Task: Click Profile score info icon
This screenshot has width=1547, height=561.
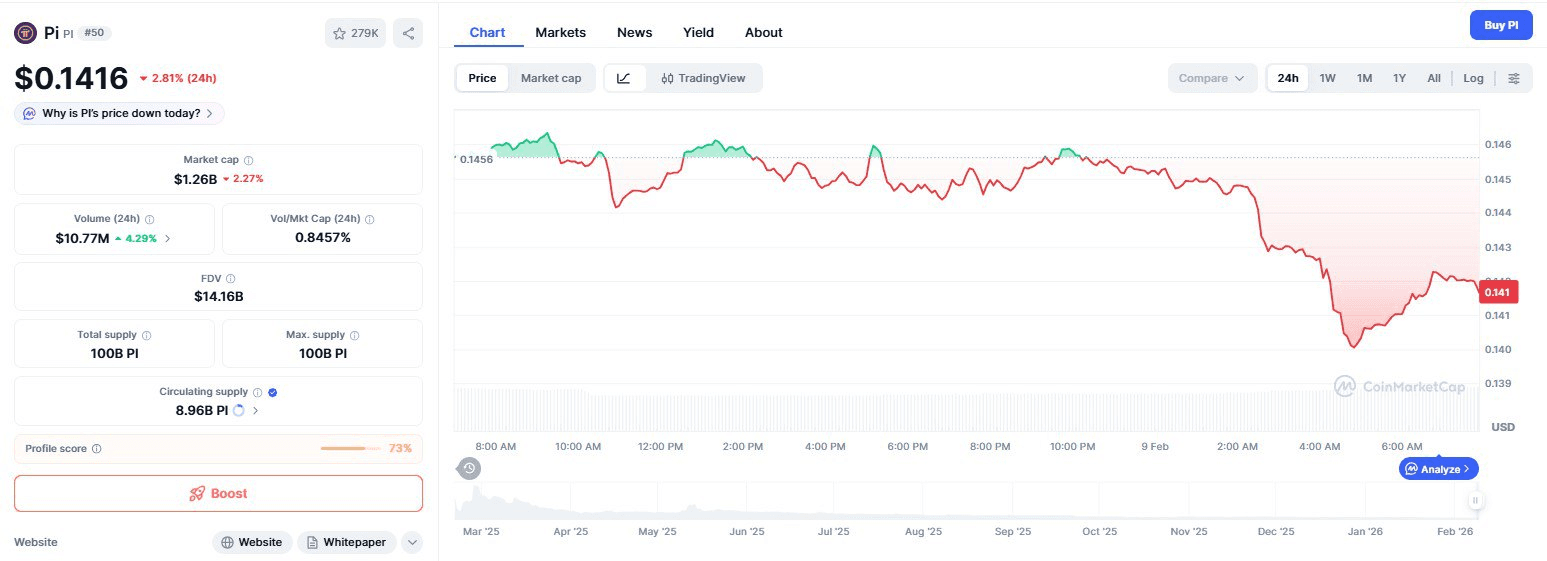Action: coord(96,449)
